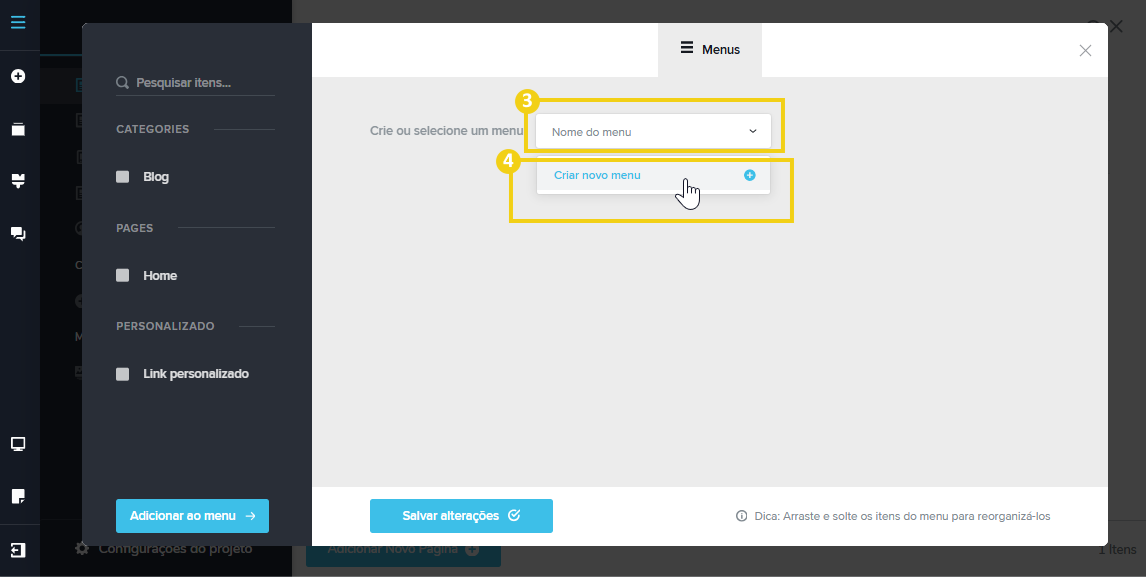Screen dimensions: 1146x577
Task: Click the Blog label text
Action: pos(156,177)
